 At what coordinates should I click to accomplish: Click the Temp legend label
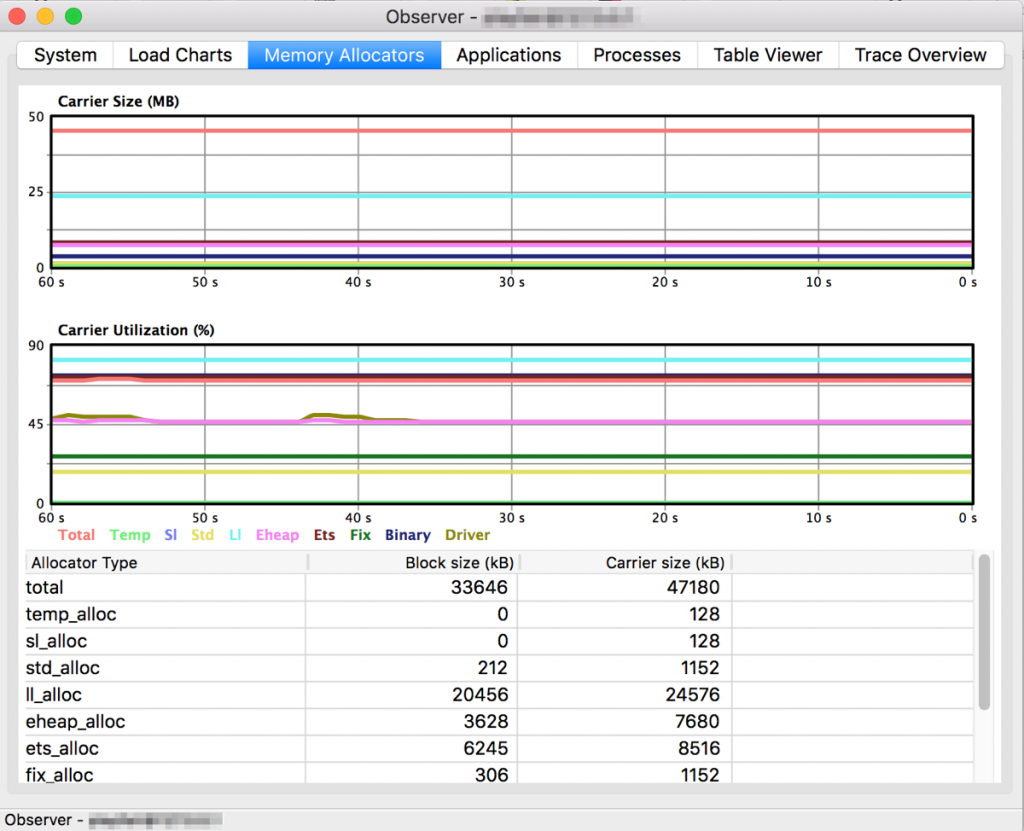[130, 535]
